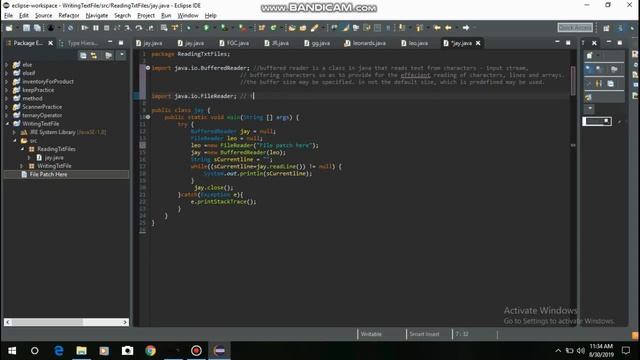Image resolution: width=640 pixels, height=360 pixels.
Task: Click the New Java Package toolbar icon
Action: point(262,28)
